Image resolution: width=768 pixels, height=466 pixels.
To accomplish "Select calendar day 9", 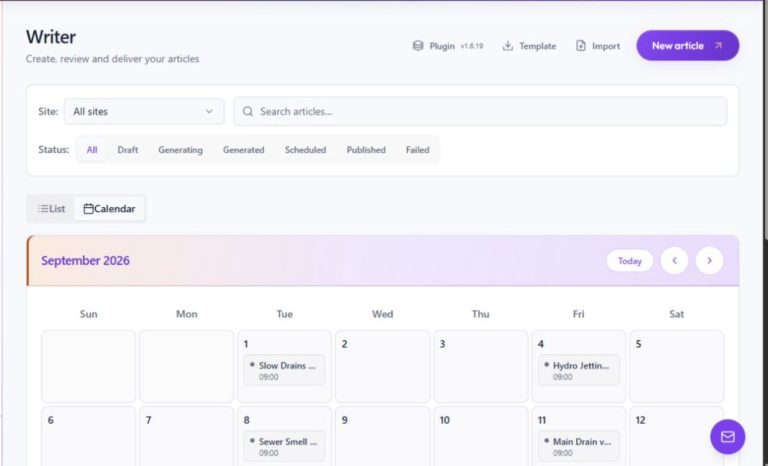I will [x=383, y=436].
